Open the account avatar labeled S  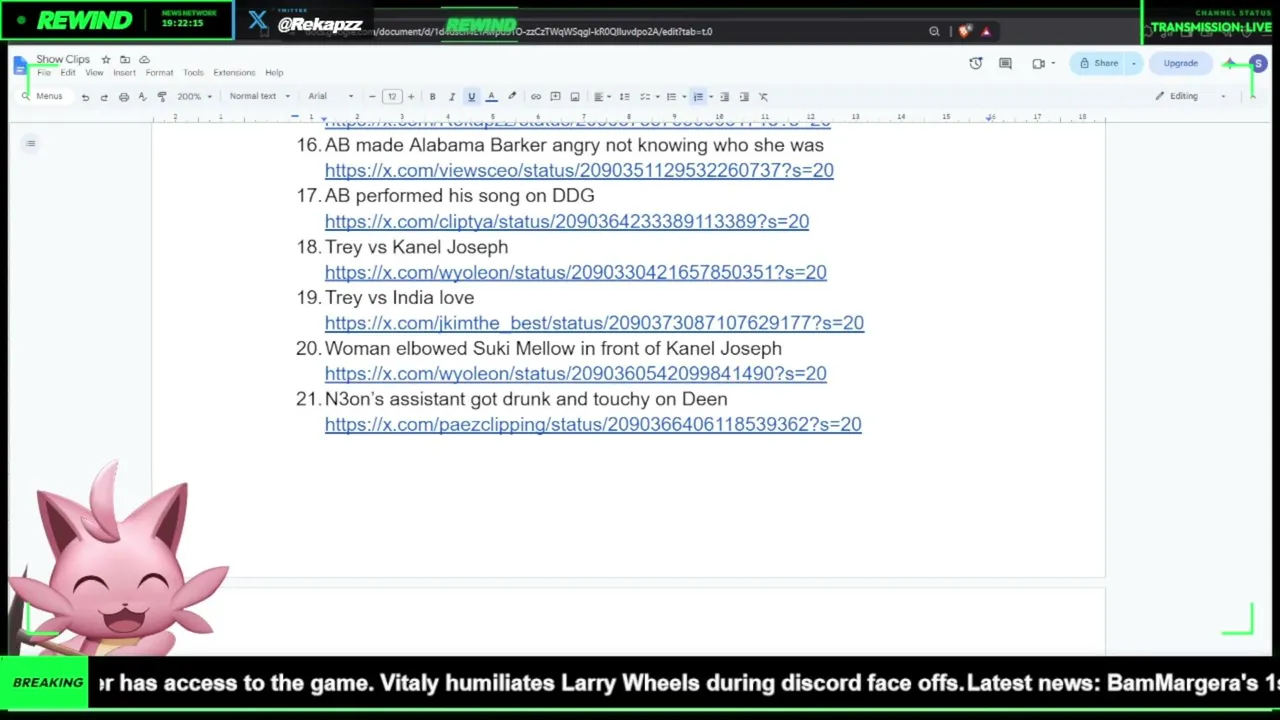click(1258, 63)
